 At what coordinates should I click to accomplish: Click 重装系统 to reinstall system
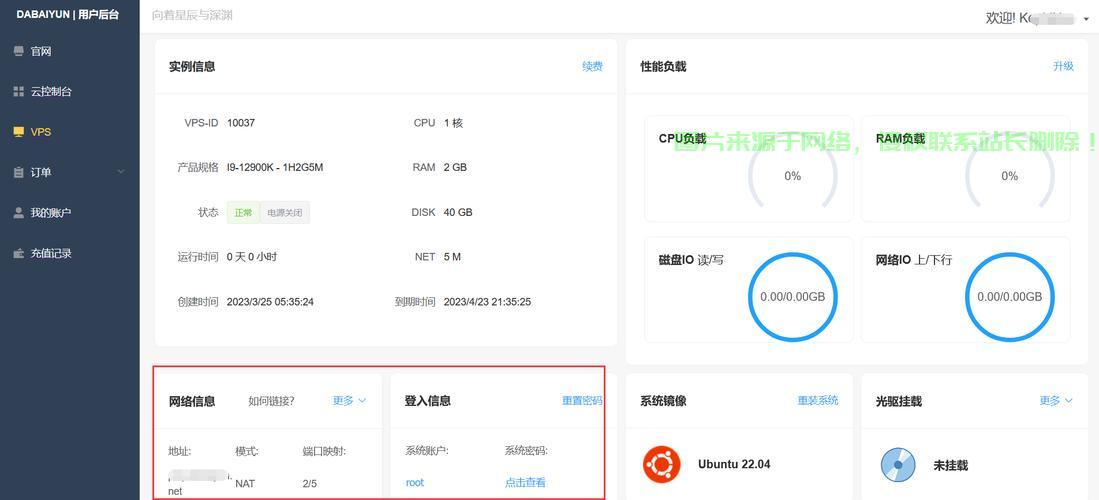coord(817,401)
